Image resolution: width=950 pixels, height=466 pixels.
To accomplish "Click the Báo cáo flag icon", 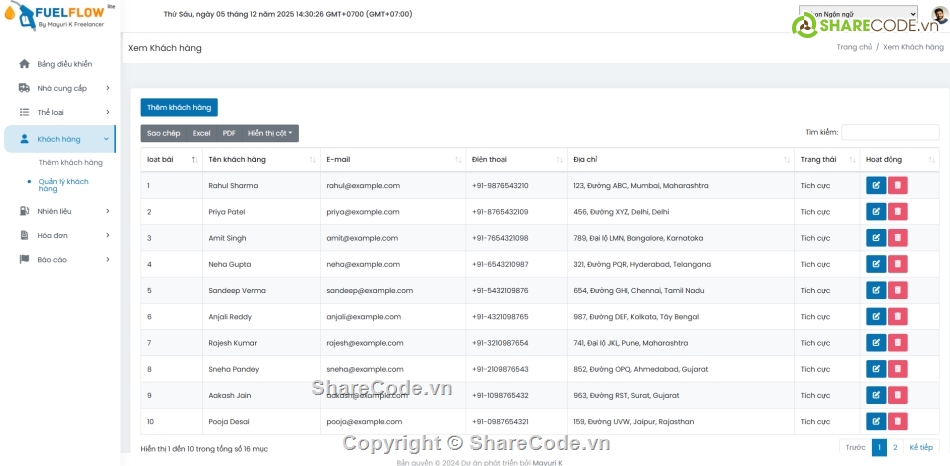I will coord(24,259).
